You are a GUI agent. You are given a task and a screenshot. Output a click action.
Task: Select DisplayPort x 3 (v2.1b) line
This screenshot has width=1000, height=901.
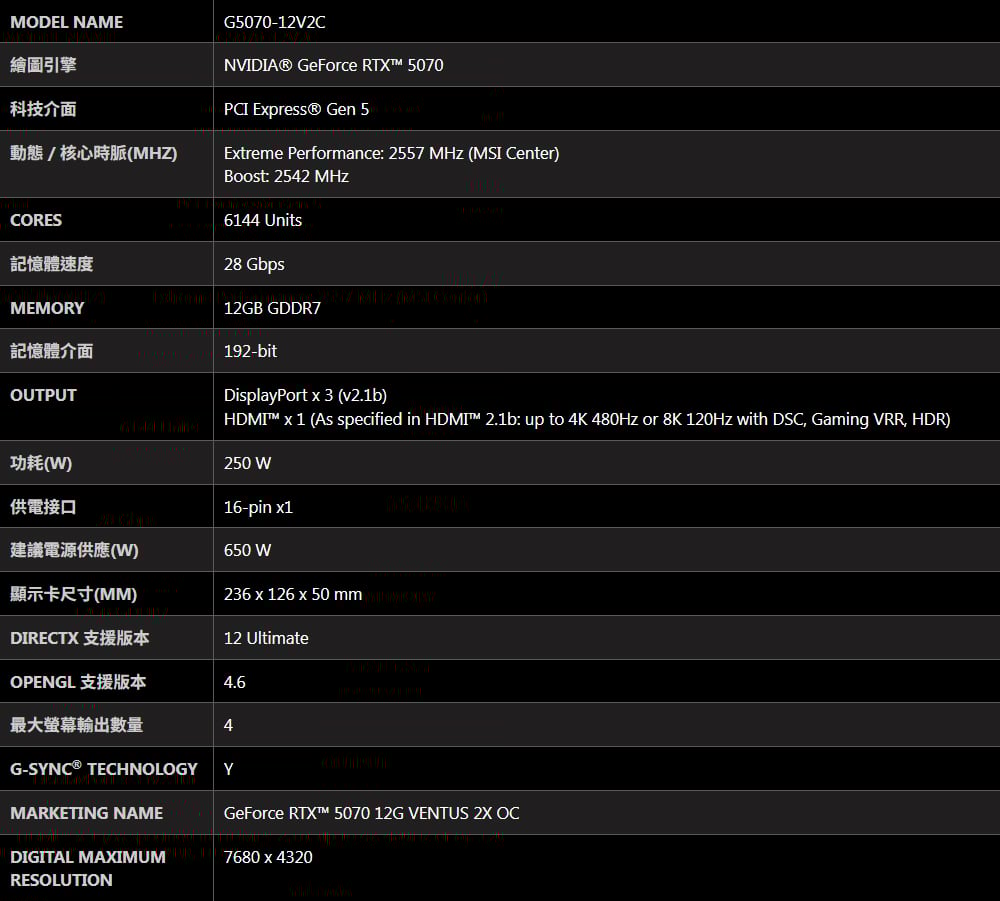[305, 395]
